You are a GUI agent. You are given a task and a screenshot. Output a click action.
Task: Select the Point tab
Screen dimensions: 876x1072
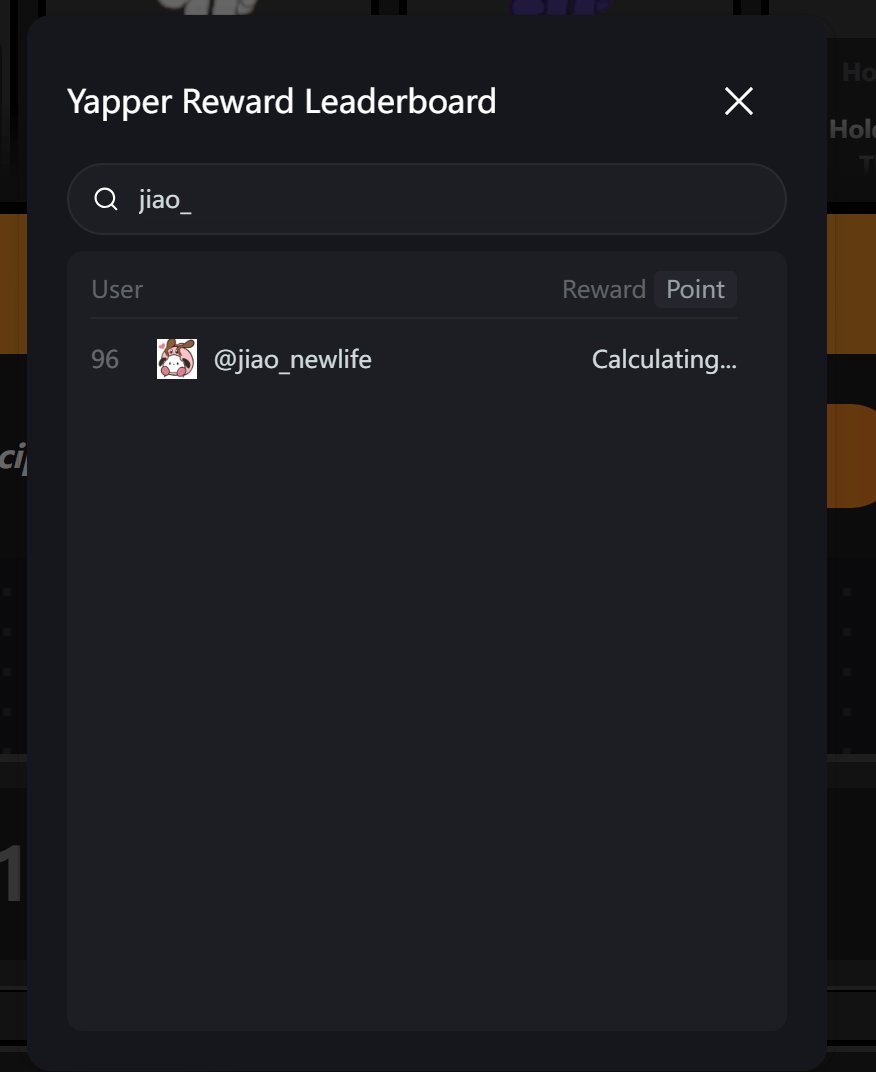(x=695, y=290)
